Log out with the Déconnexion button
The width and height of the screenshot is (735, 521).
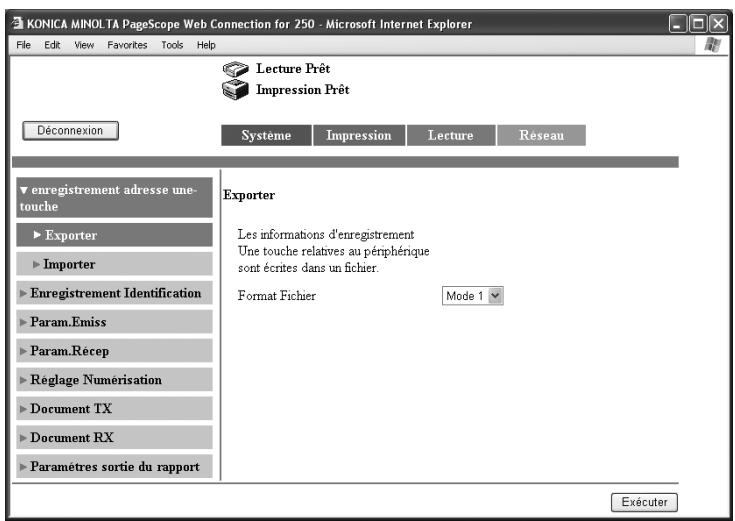[x=70, y=130]
